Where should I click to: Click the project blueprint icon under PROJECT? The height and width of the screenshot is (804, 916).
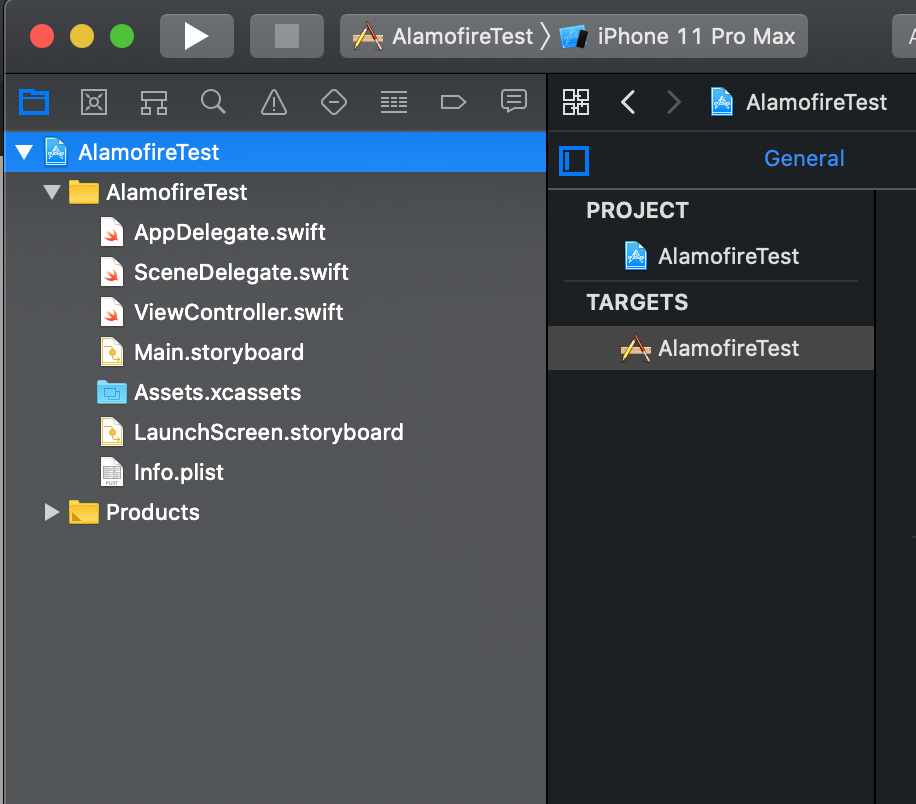coord(636,256)
